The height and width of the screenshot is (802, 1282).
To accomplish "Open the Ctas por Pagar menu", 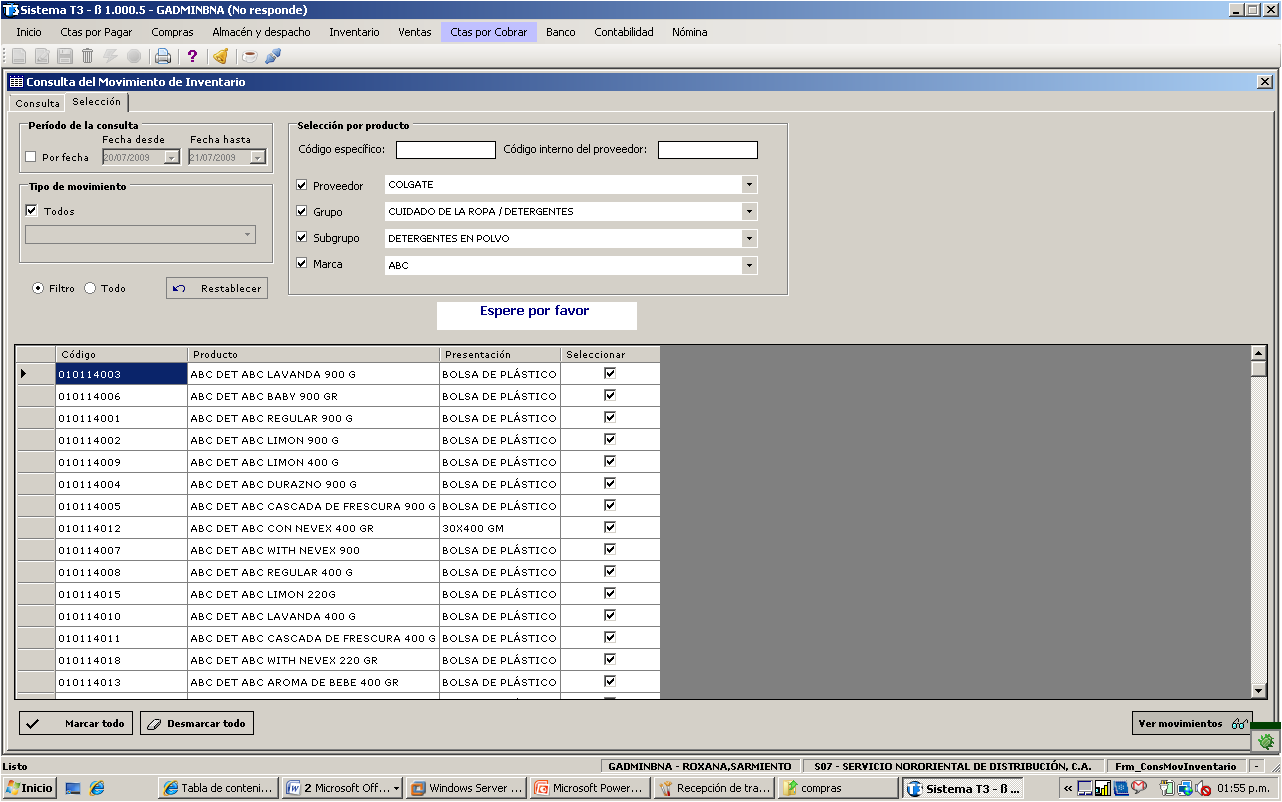I will coord(96,32).
